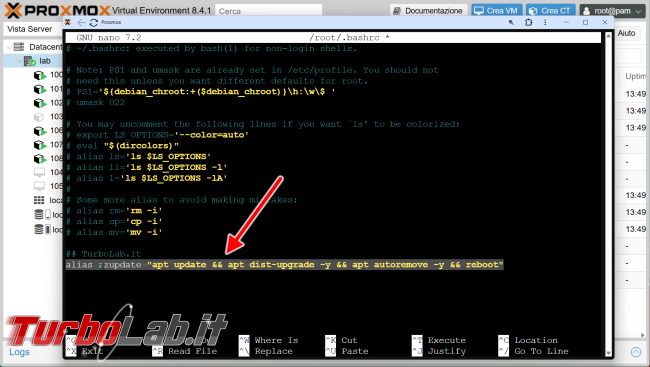Select running container 106 icon

39,131
